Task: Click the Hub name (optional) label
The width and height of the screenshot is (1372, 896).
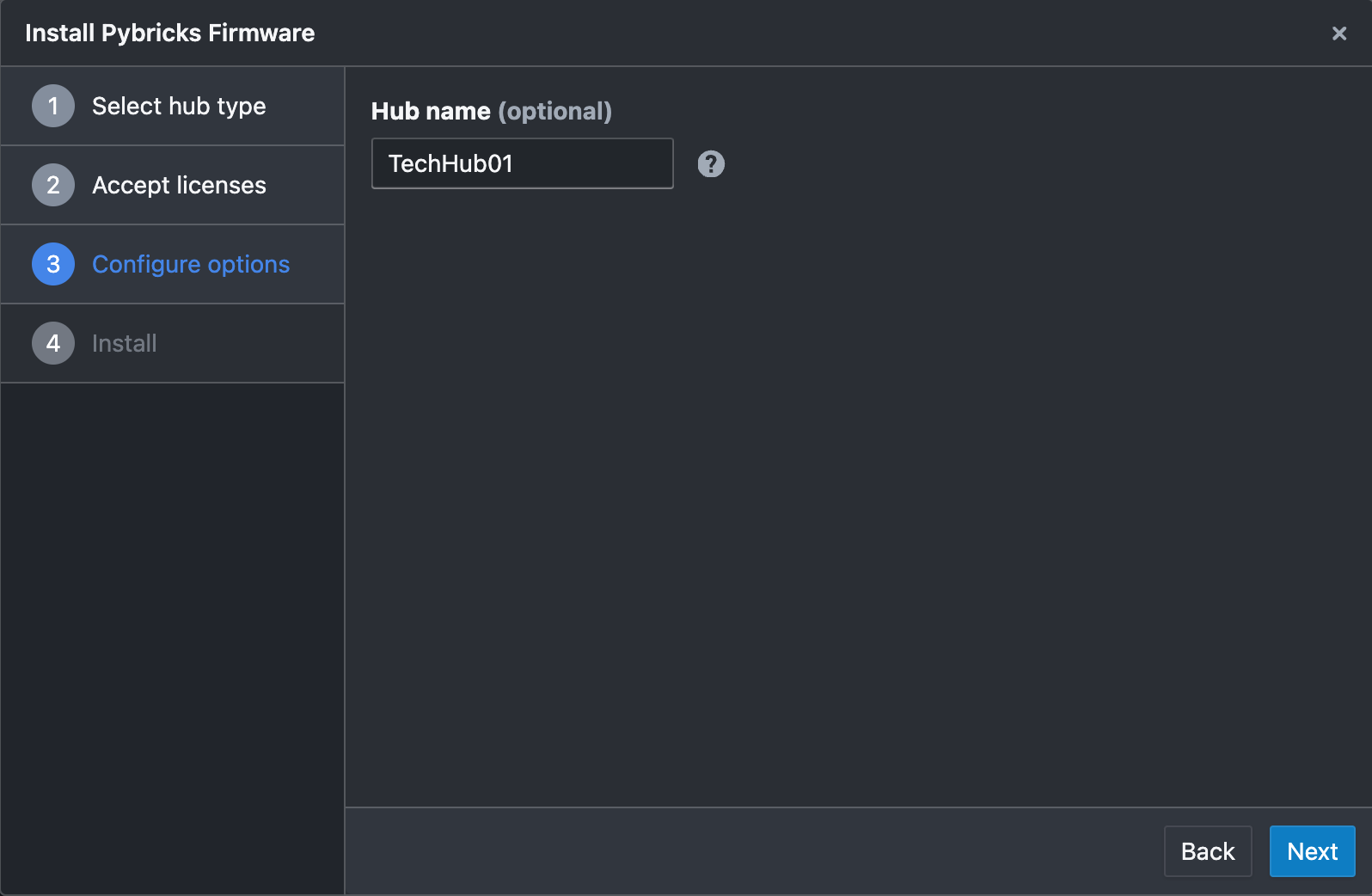Action: coord(491,111)
